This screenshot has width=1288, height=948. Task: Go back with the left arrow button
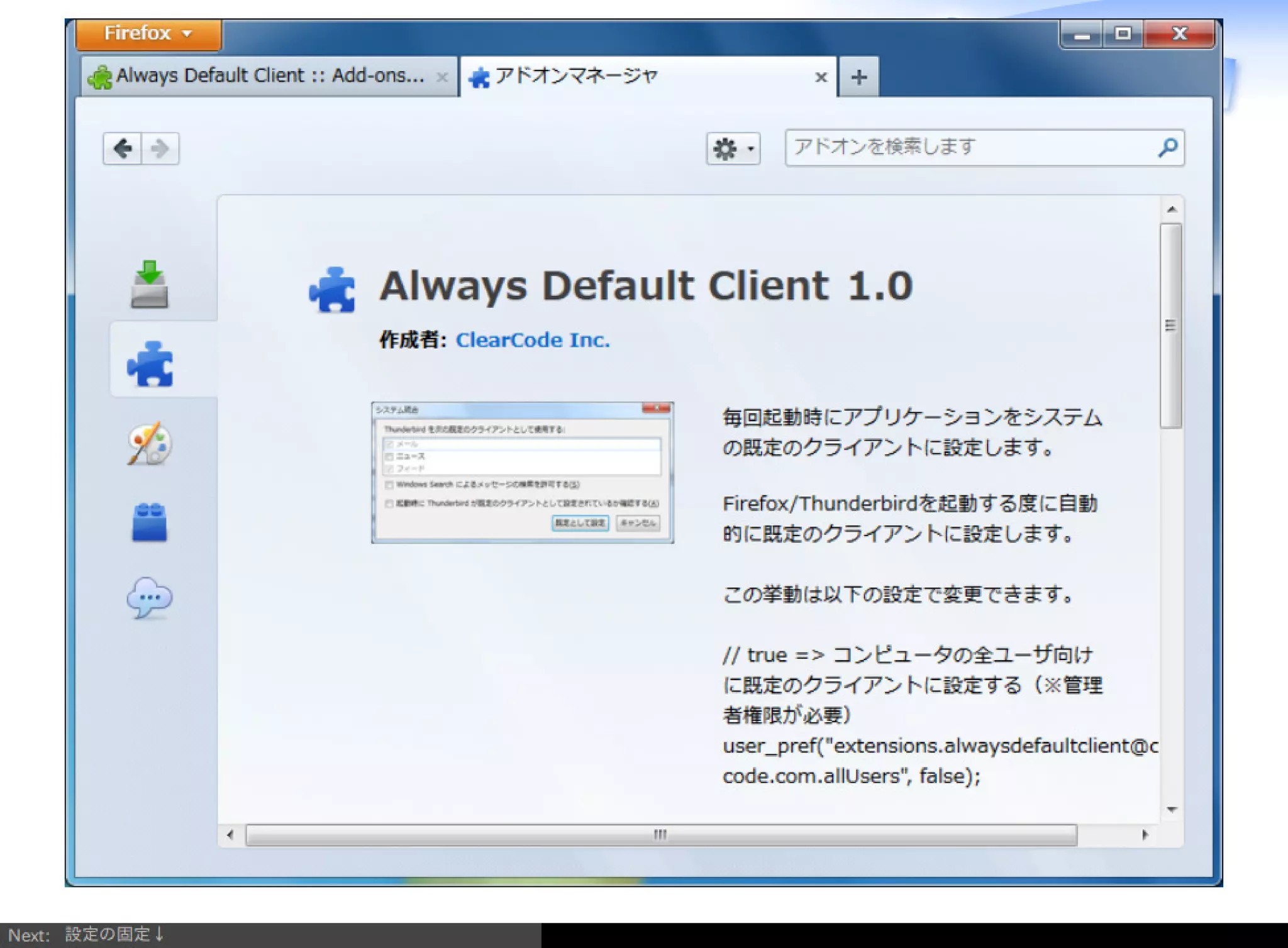point(123,148)
